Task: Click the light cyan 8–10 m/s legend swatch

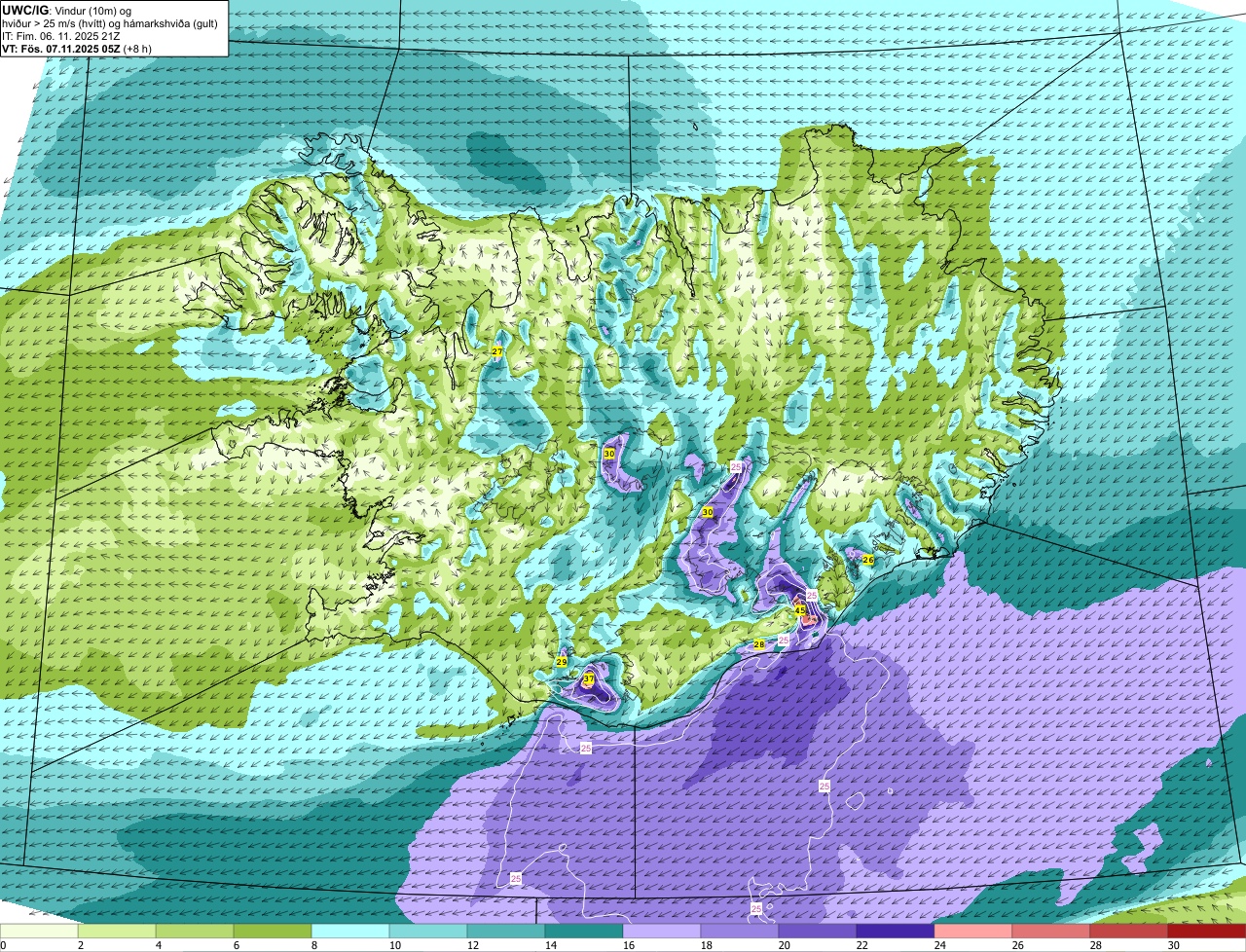Action: [x=350, y=932]
